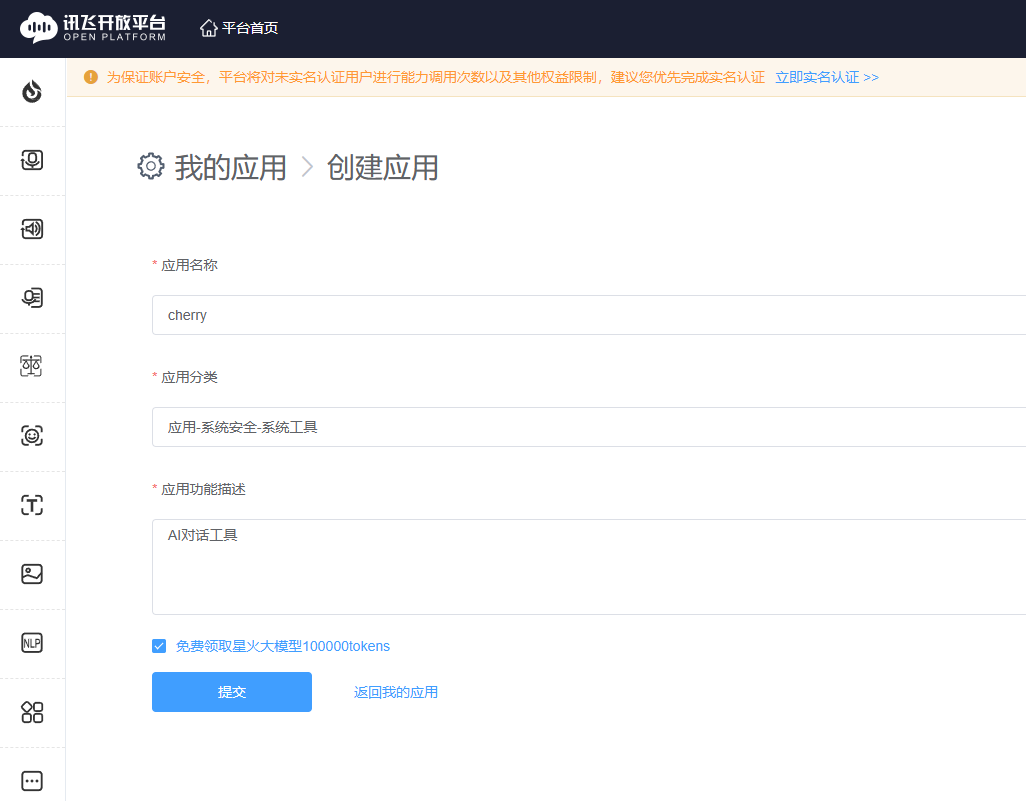Select the balance scale sidebar icon
The width and height of the screenshot is (1026, 801).
[32, 366]
